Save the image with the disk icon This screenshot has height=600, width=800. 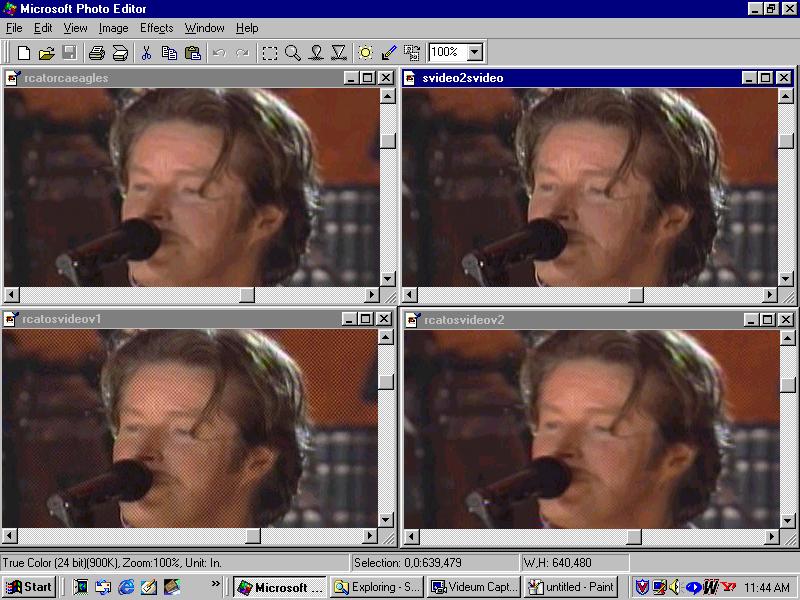[69, 52]
